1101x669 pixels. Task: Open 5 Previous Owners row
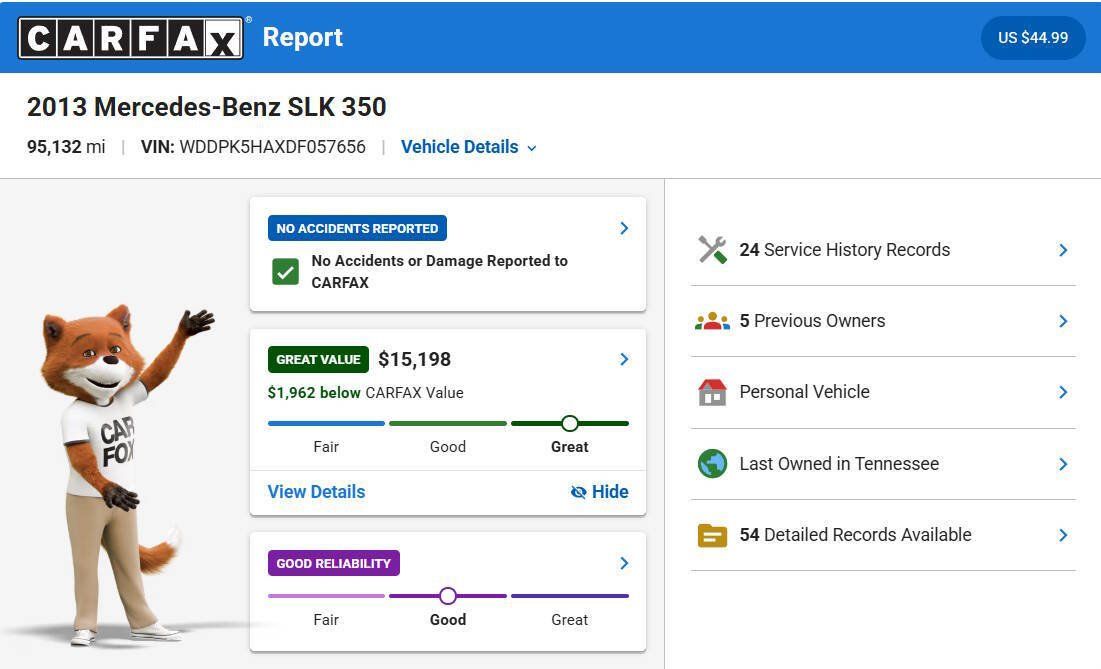883,321
